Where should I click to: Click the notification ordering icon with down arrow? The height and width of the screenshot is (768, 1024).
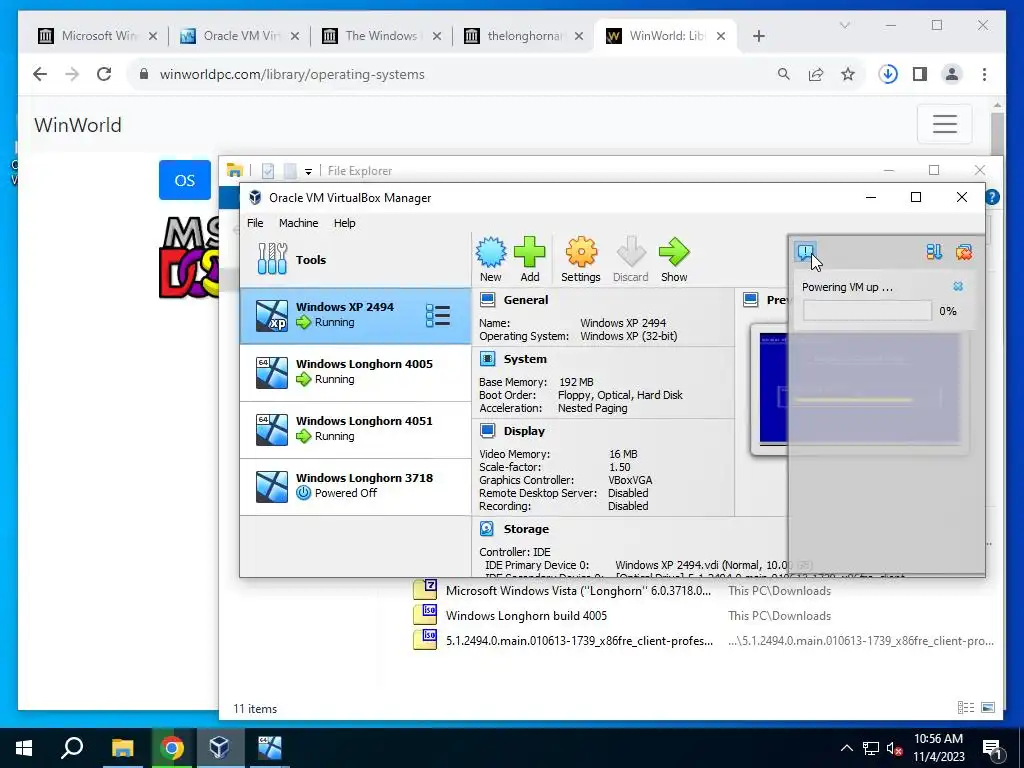click(x=934, y=251)
